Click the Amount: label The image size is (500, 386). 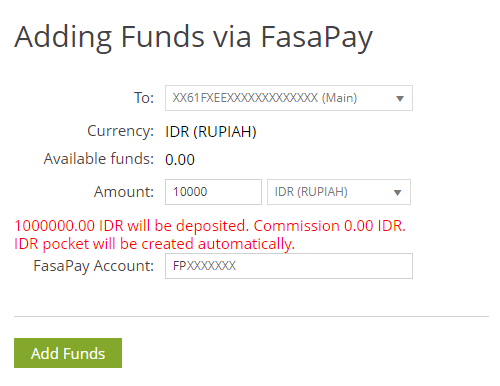pos(124,192)
